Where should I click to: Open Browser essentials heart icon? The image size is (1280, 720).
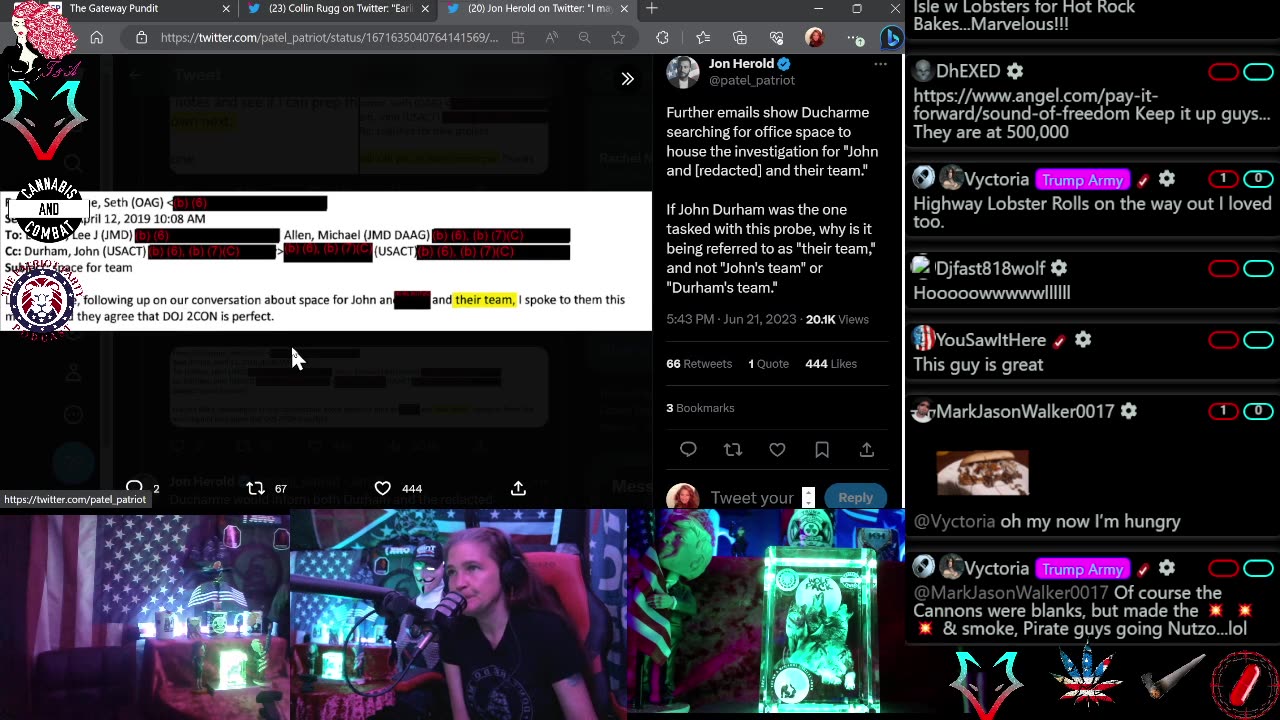point(777,38)
